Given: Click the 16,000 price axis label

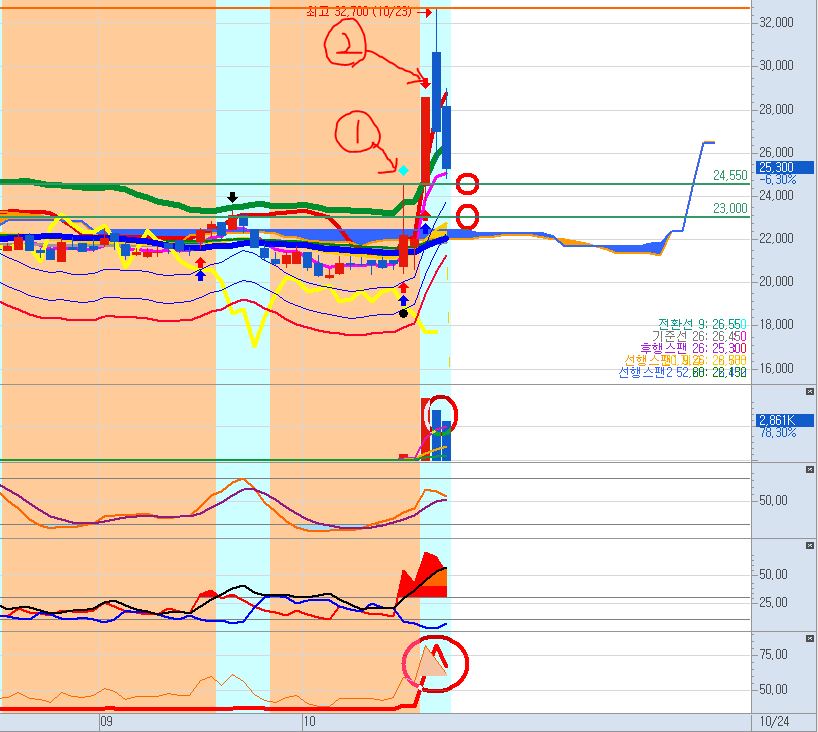Looking at the screenshot, I should click(x=776, y=368).
